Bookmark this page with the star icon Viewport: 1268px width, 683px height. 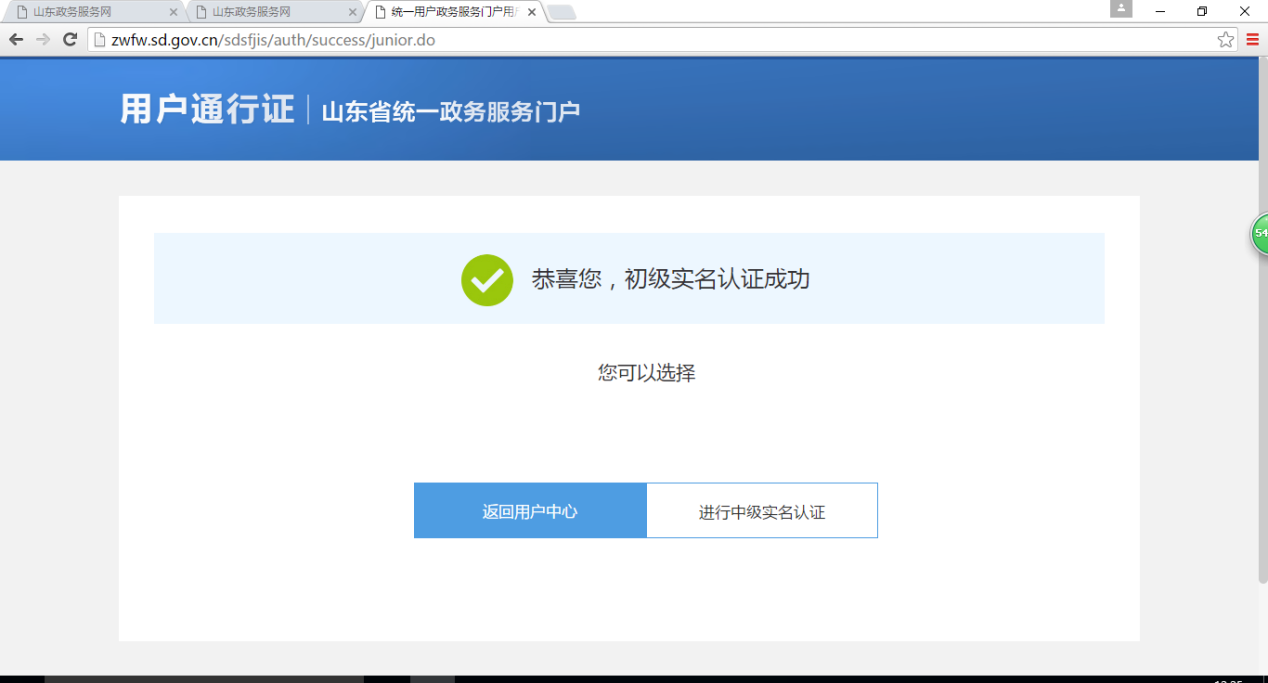click(x=1225, y=40)
